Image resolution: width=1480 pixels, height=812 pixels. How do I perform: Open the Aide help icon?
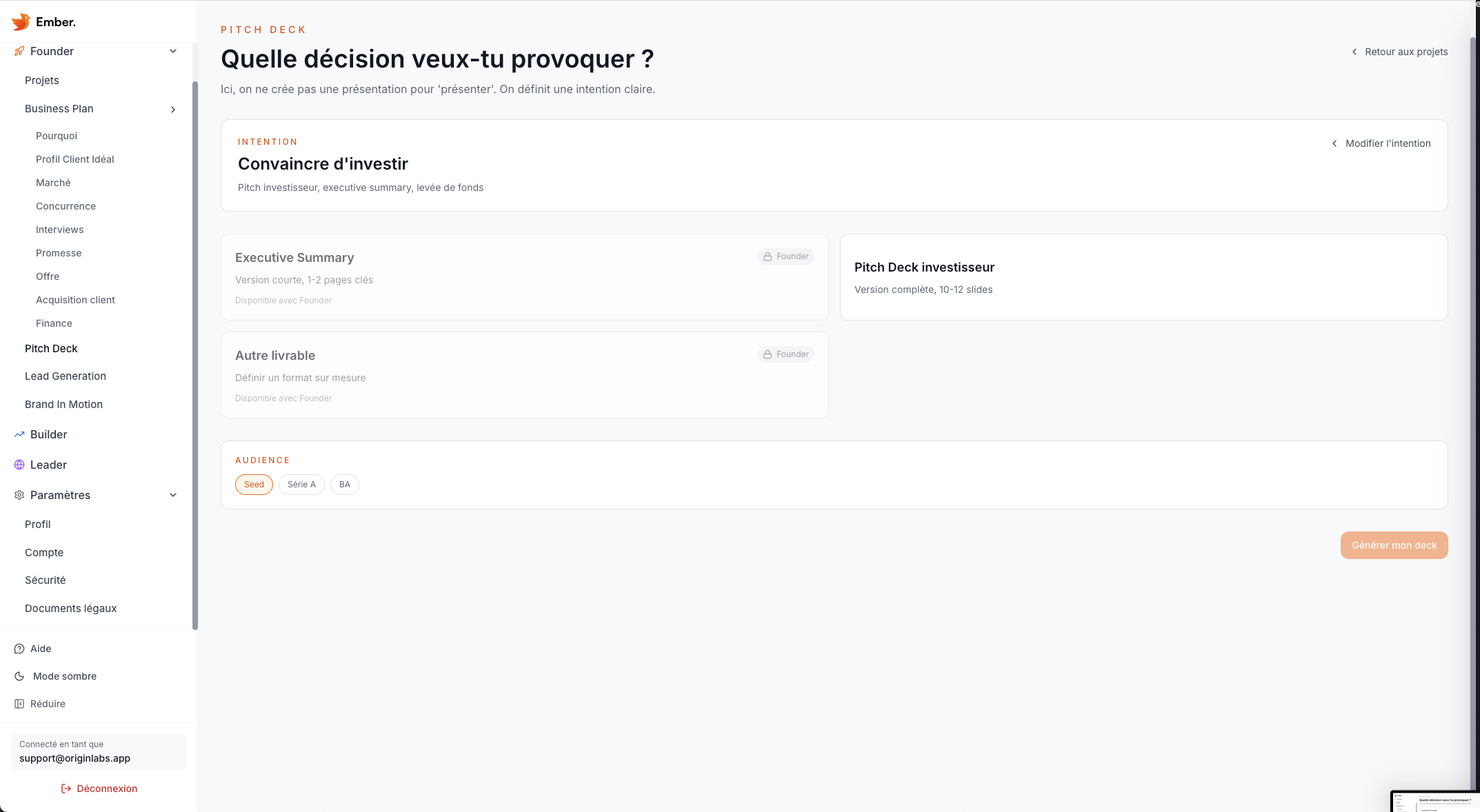18,649
